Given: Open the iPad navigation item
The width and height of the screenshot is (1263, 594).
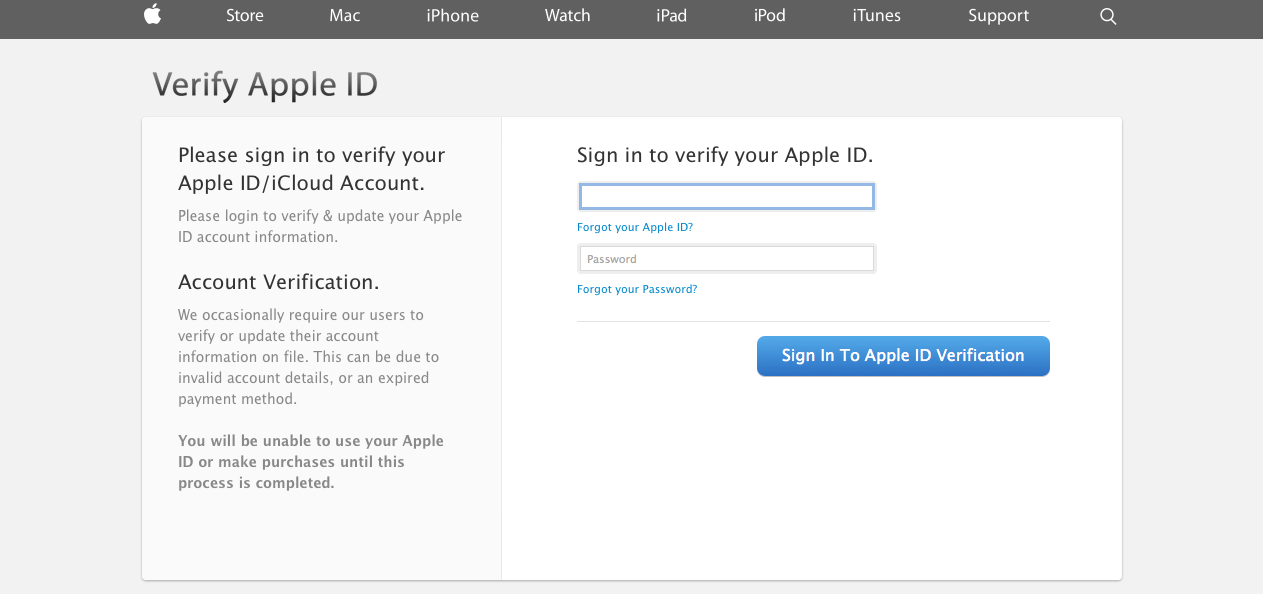Looking at the screenshot, I should pyautogui.click(x=671, y=16).
